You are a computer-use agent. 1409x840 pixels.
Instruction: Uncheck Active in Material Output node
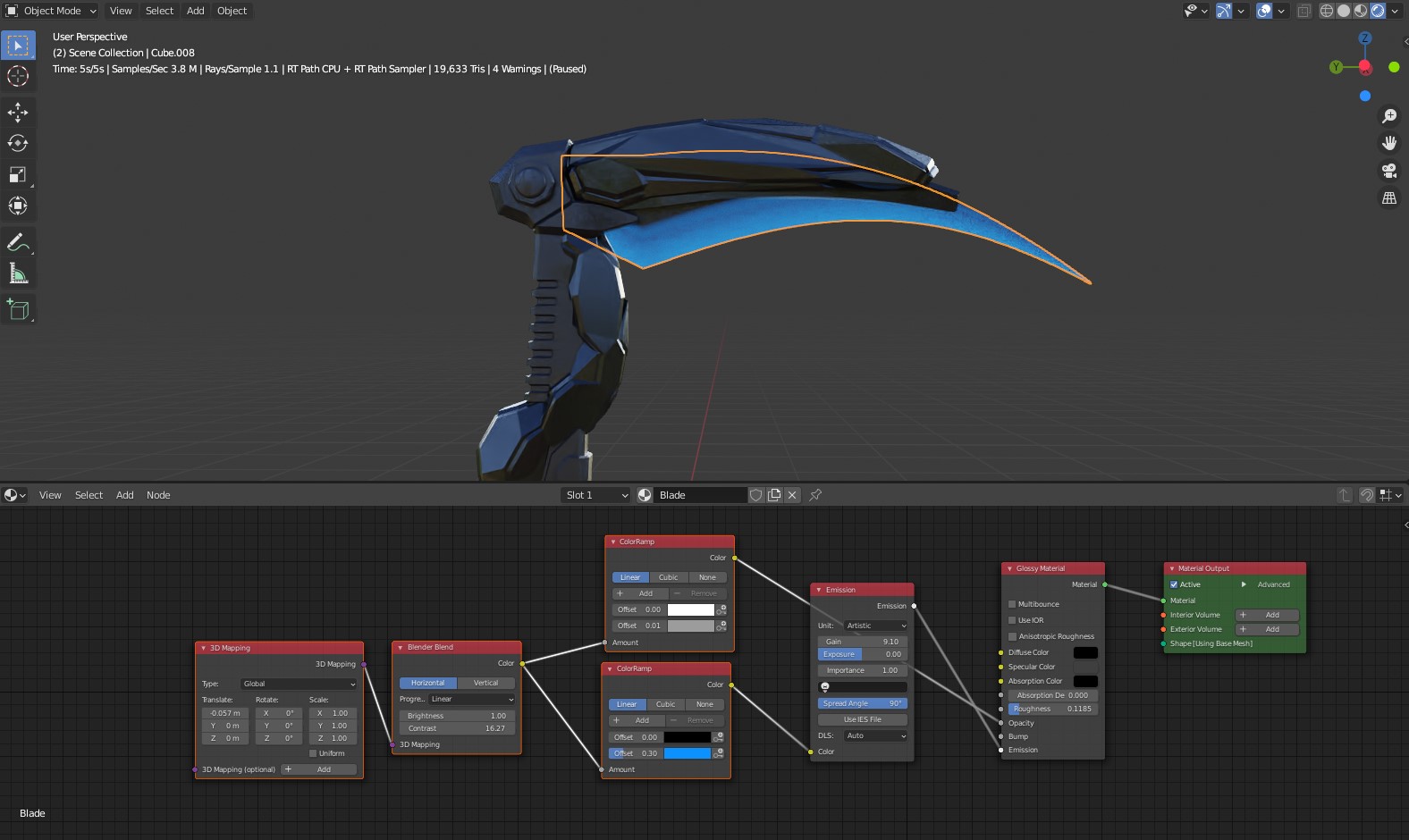[x=1174, y=584]
